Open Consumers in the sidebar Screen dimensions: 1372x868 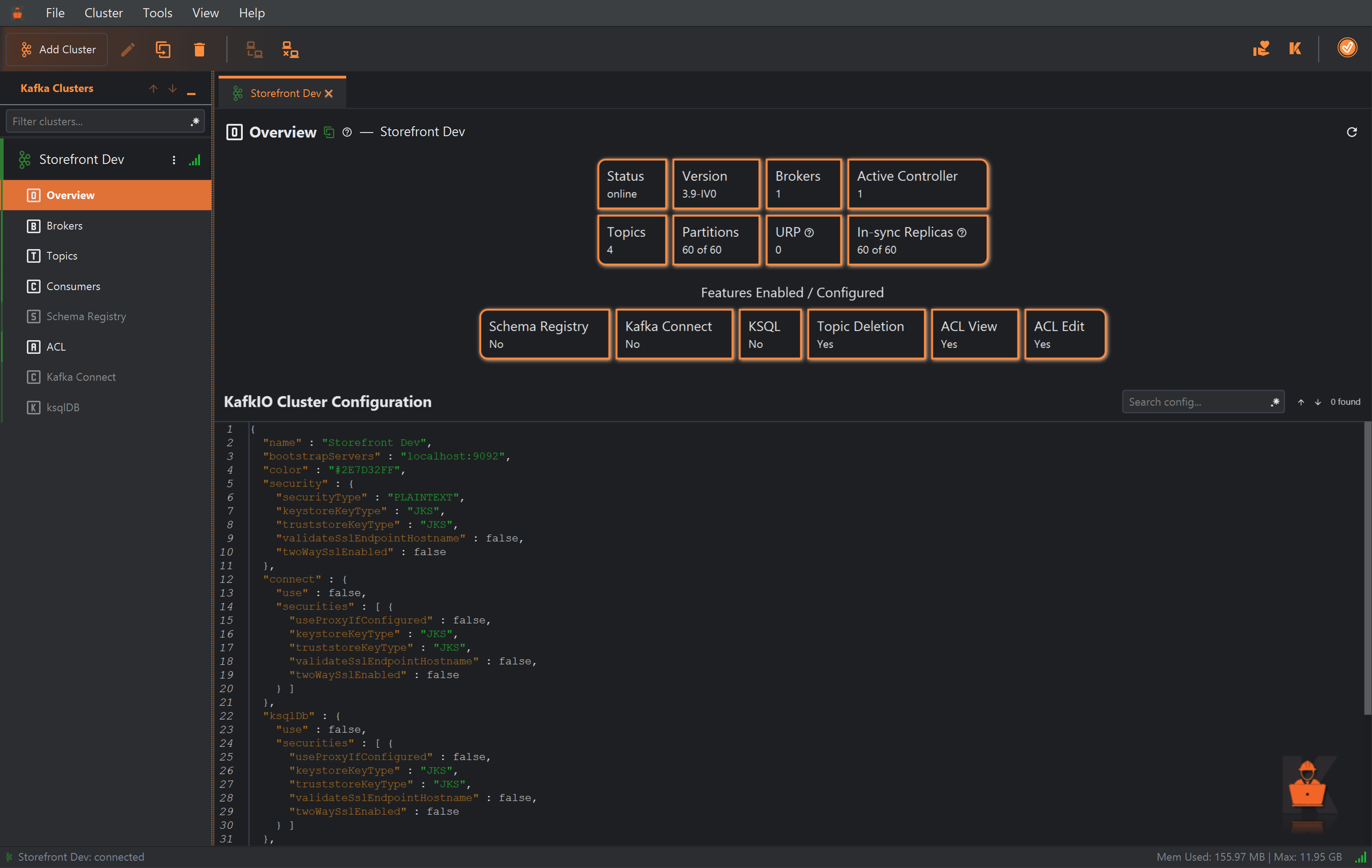(107, 286)
